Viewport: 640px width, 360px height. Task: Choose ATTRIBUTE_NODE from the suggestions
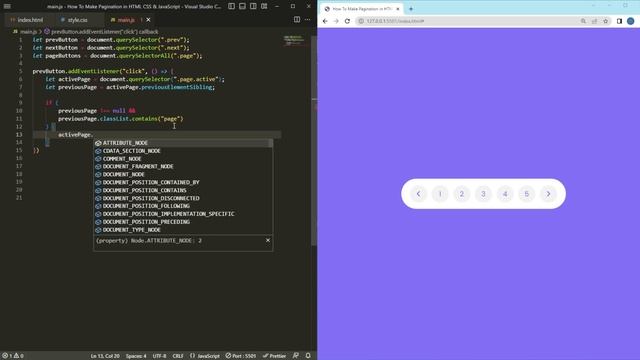click(x=183, y=143)
